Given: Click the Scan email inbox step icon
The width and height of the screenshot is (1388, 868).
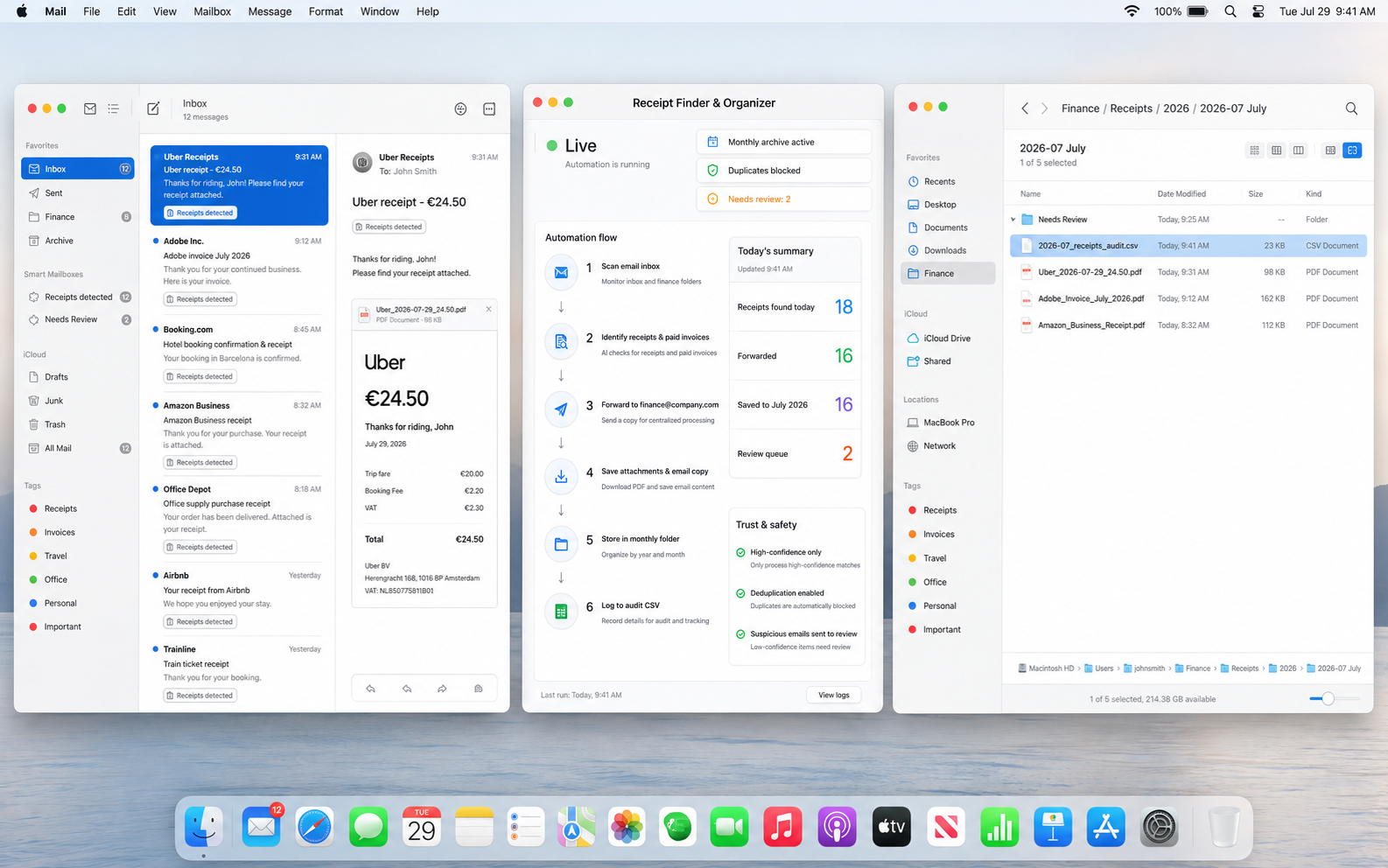Looking at the screenshot, I should 561,272.
